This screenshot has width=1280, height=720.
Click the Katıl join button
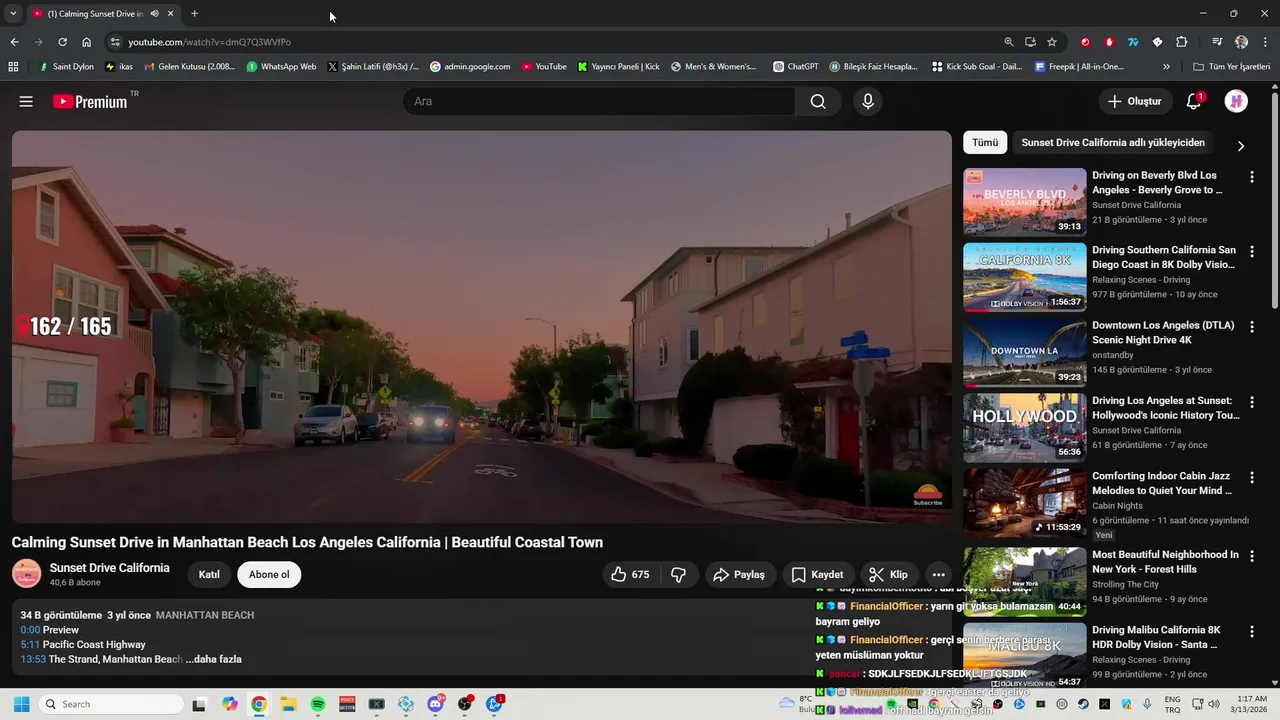(x=209, y=574)
